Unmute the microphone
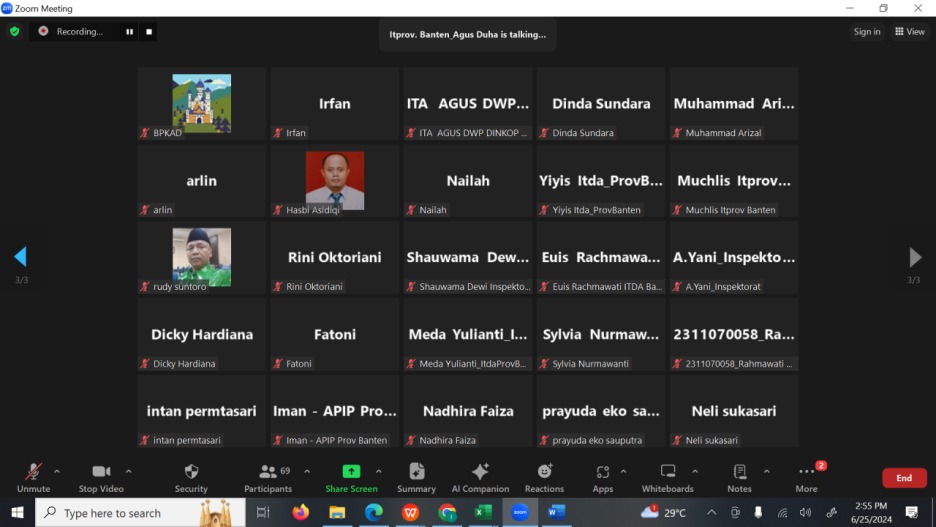The width and height of the screenshot is (936, 527). 33,472
